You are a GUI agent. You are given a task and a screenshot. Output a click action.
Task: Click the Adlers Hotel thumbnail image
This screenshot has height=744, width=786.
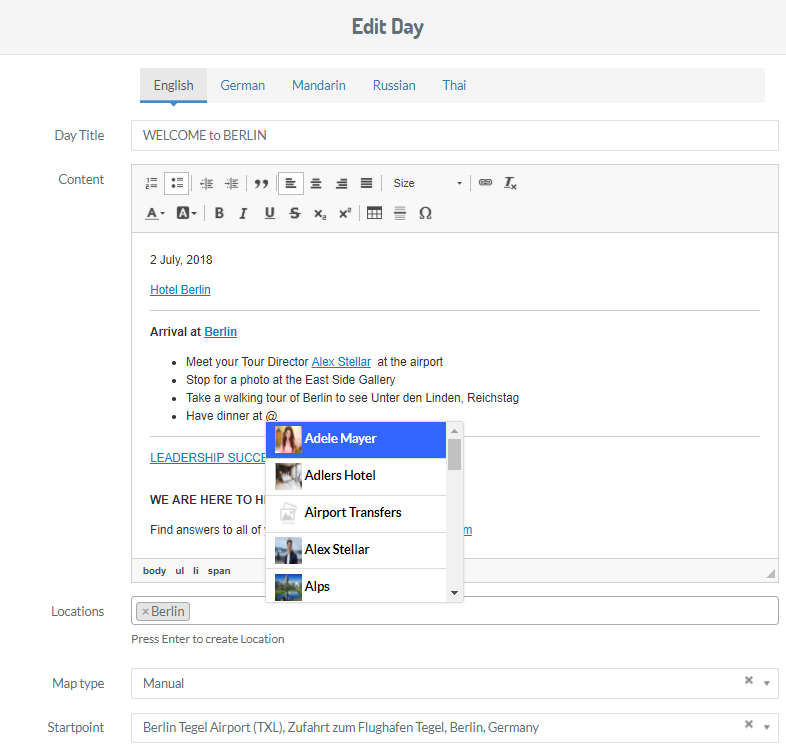pyautogui.click(x=288, y=476)
